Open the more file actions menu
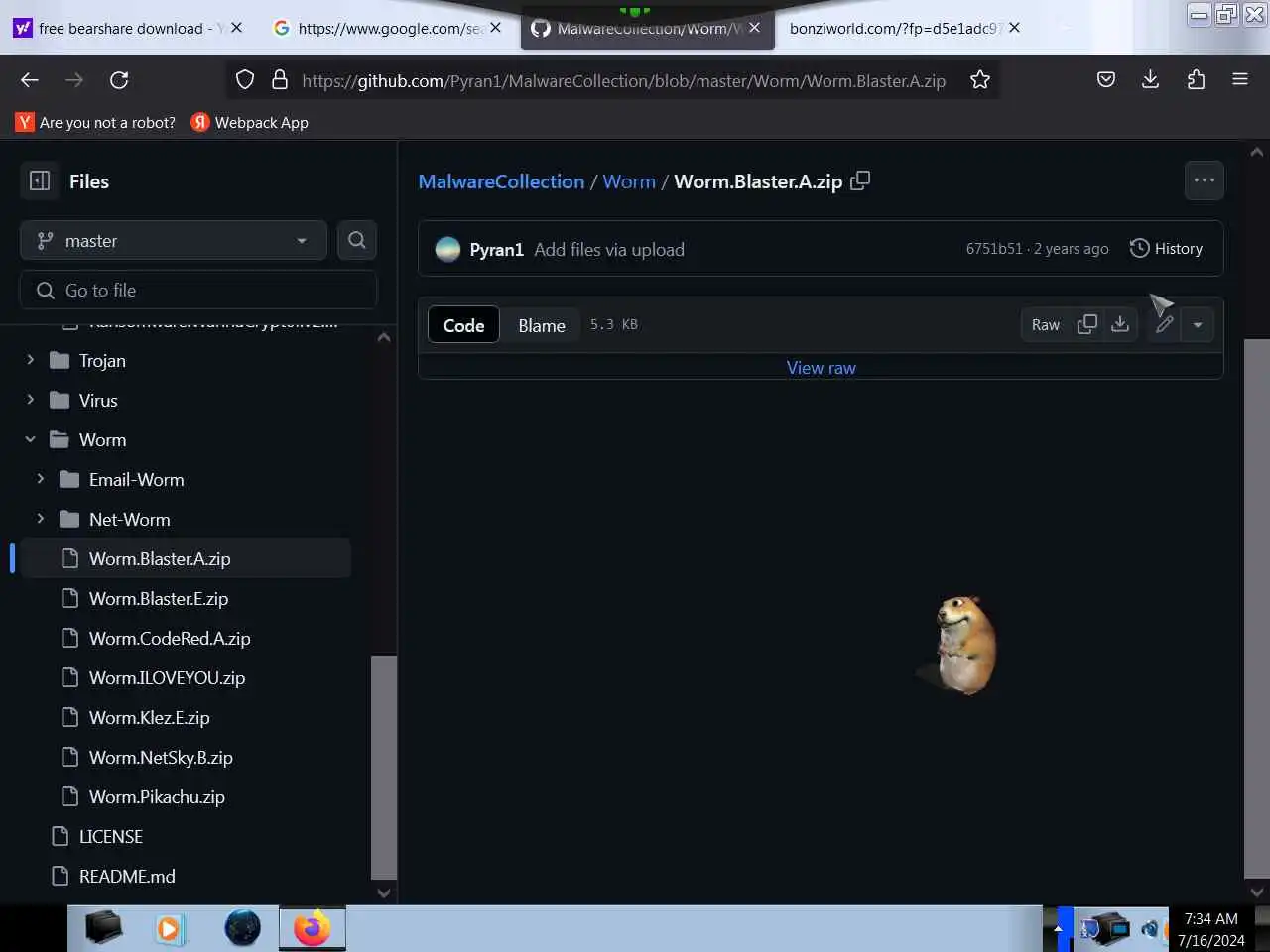Image resolution: width=1270 pixels, height=952 pixels. (x=1205, y=180)
